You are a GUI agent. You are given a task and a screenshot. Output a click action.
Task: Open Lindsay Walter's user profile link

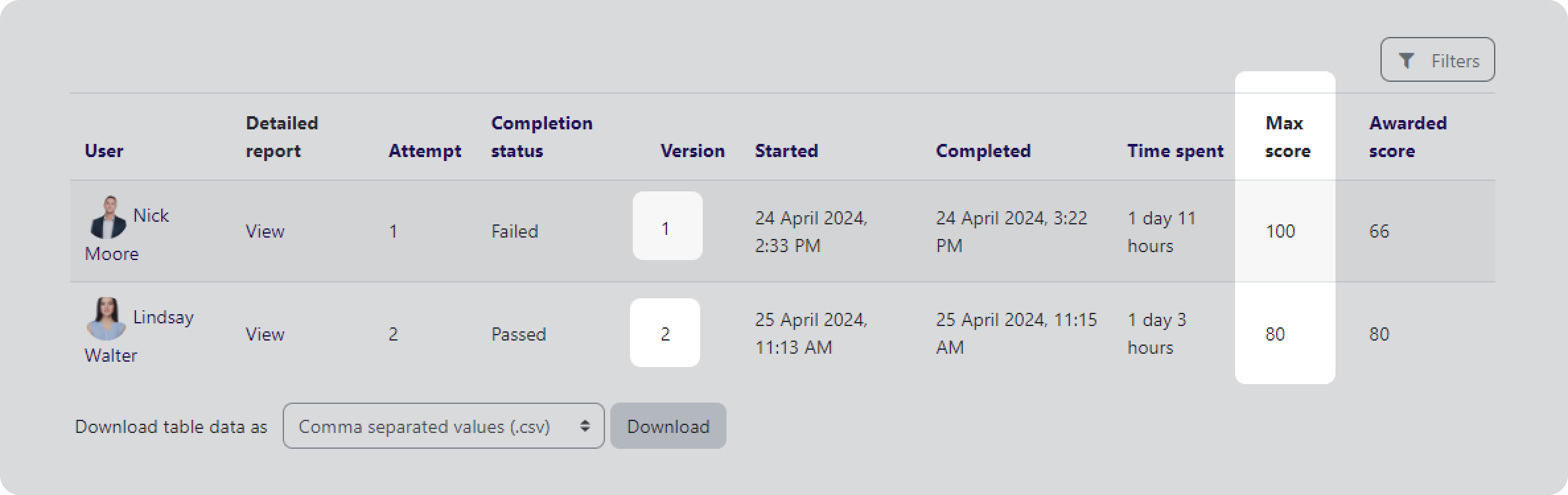point(162,317)
